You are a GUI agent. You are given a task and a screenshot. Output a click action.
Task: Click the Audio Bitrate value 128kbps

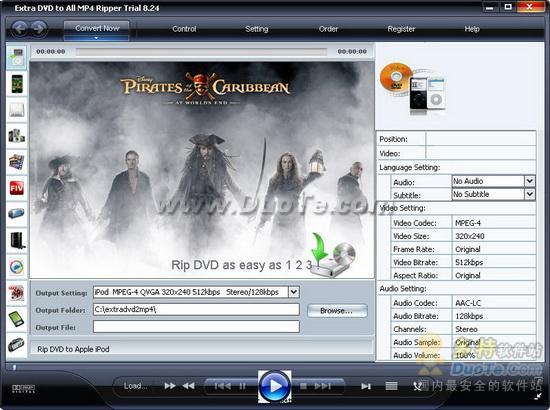[469, 316]
